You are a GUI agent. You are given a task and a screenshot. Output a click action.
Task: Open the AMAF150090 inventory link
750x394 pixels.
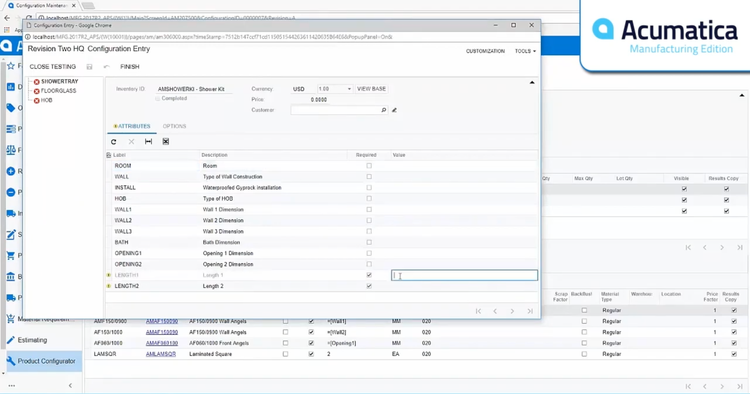point(162,321)
